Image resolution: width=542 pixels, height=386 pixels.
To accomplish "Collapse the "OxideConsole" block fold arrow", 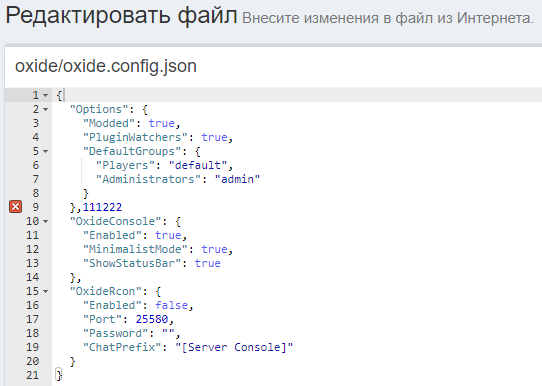I will pyautogui.click(x=46, y=222).
